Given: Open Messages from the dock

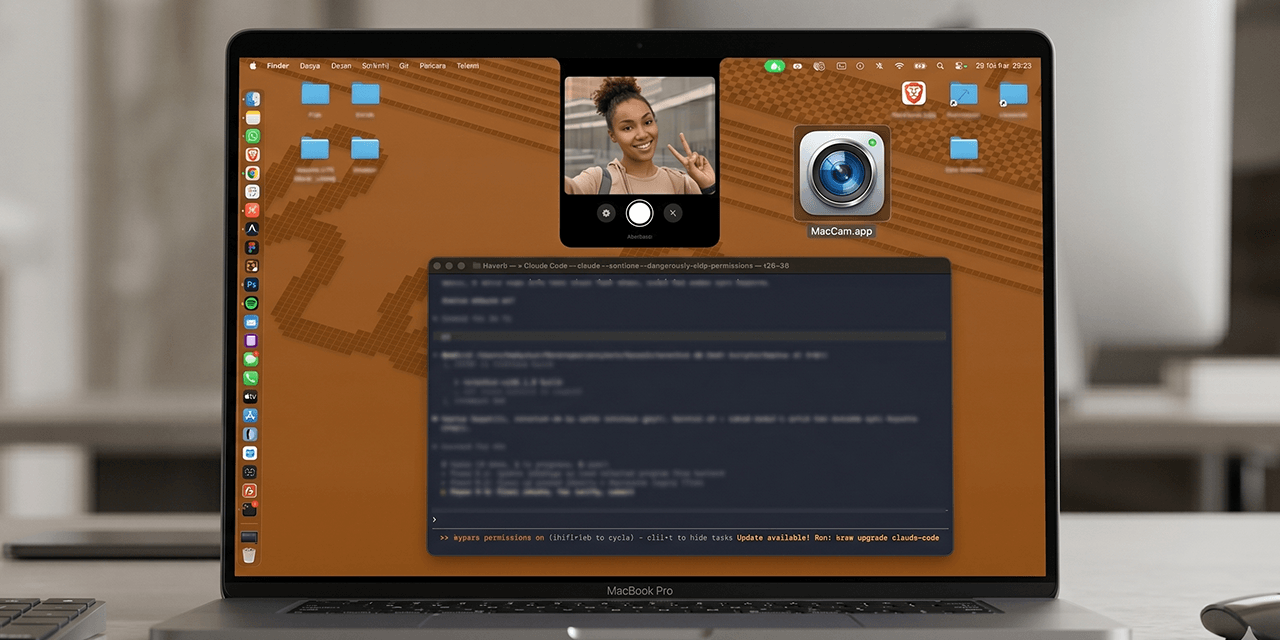Looking at the screenshot, I should click(x=252, y=359).
